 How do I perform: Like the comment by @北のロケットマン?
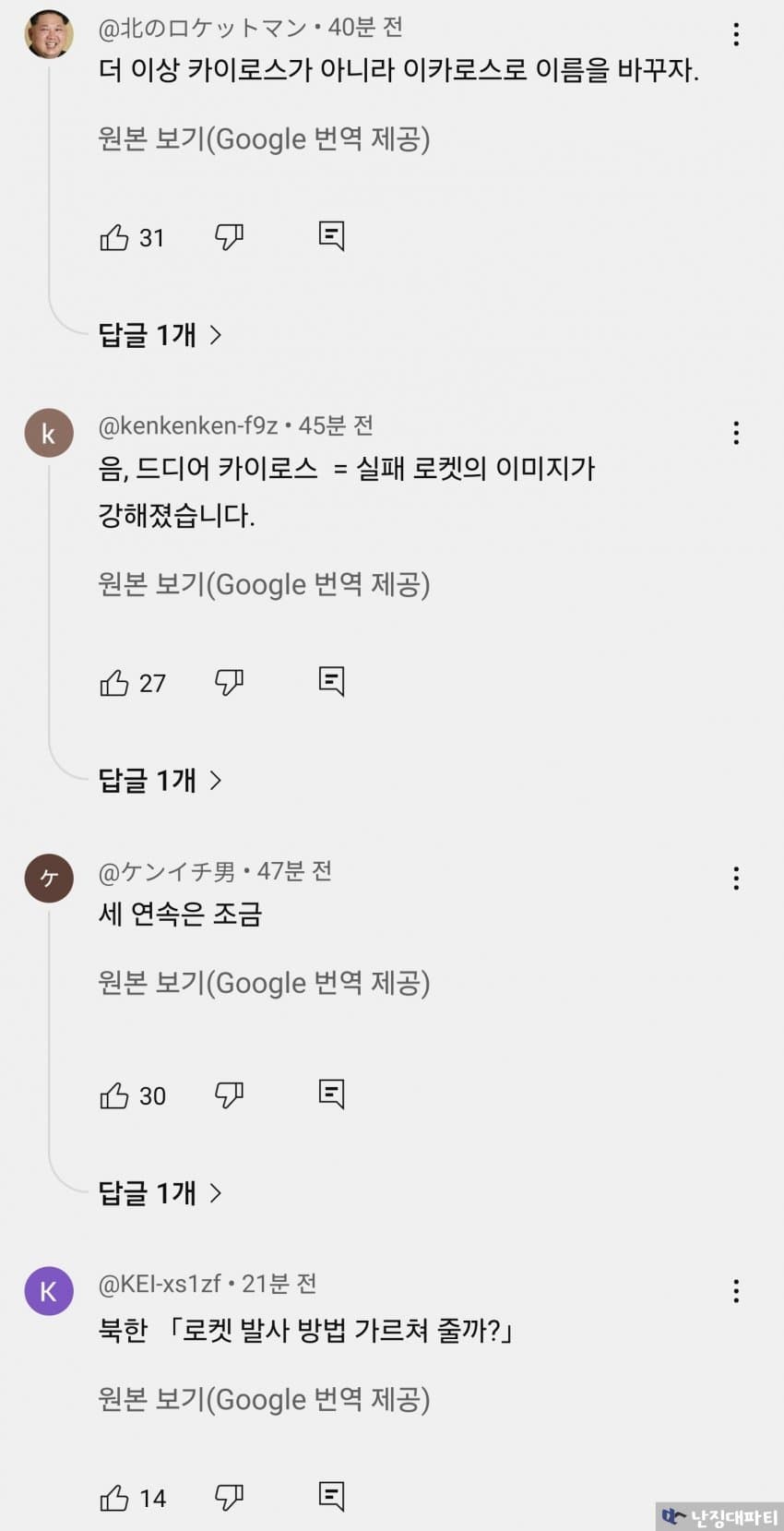click(114, 237)
